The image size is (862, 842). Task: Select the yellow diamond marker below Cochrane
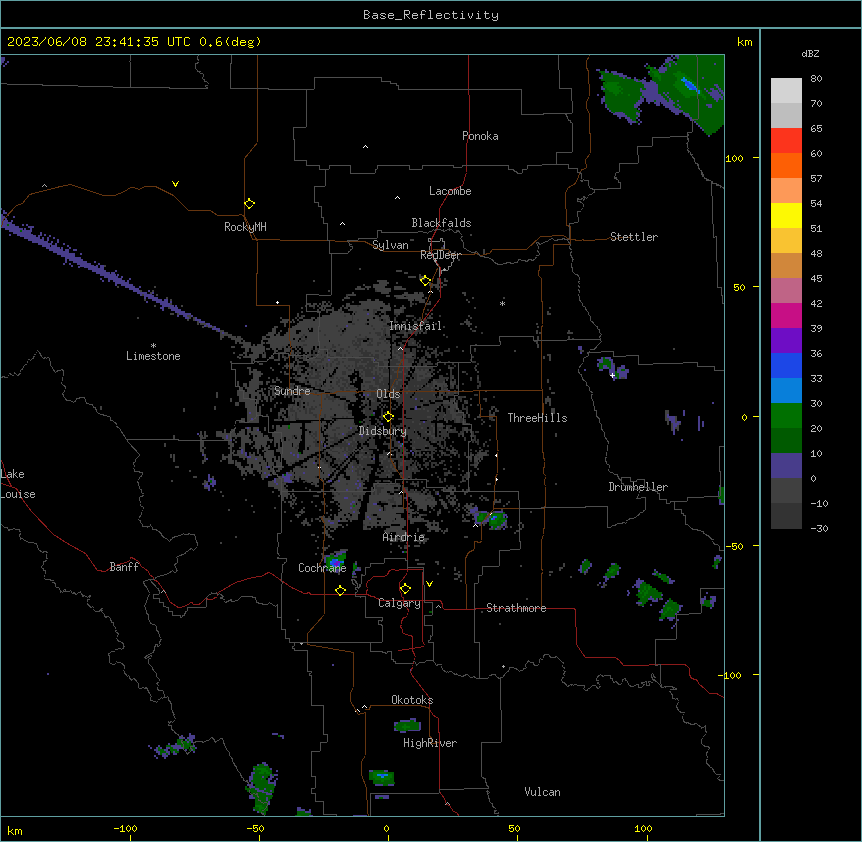[x=340, y=590]
